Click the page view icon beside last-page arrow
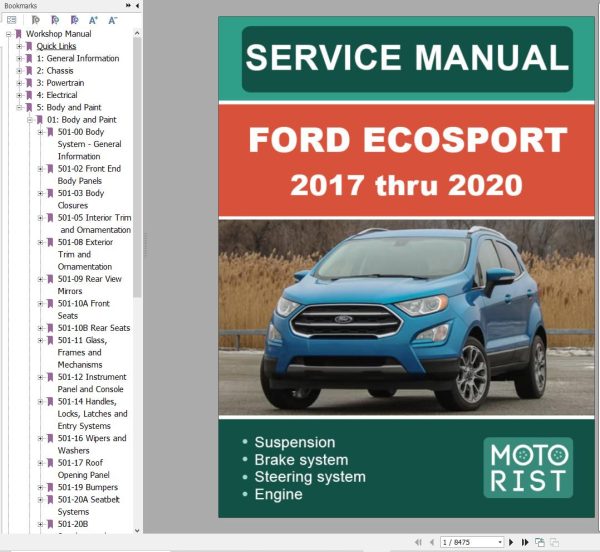This screenshot has width=600, height=552. tap(540, 542)
